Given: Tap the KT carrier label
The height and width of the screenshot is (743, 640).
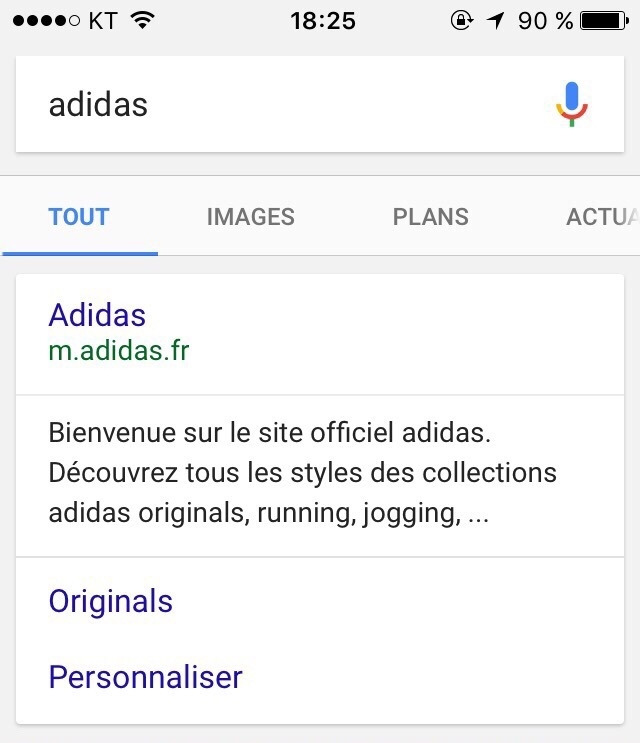Looking at the screenshot, I should coord(103,21).
